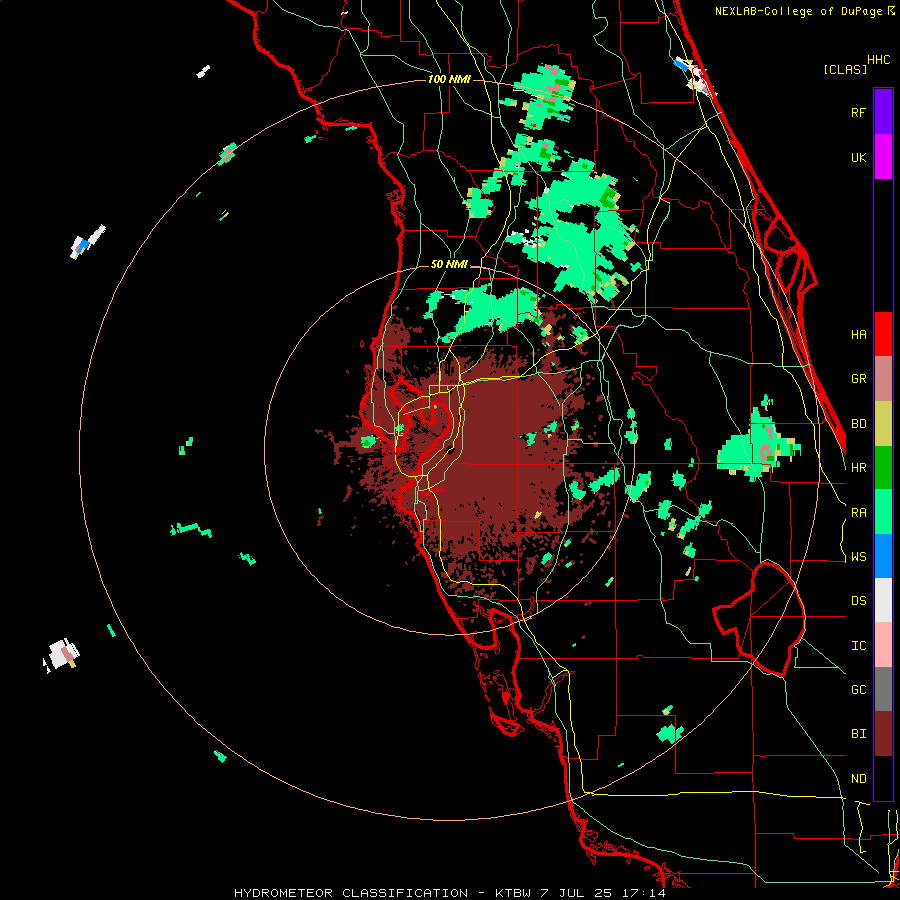
Task: Select the 'HA' legend label
Action: [858, 334]
